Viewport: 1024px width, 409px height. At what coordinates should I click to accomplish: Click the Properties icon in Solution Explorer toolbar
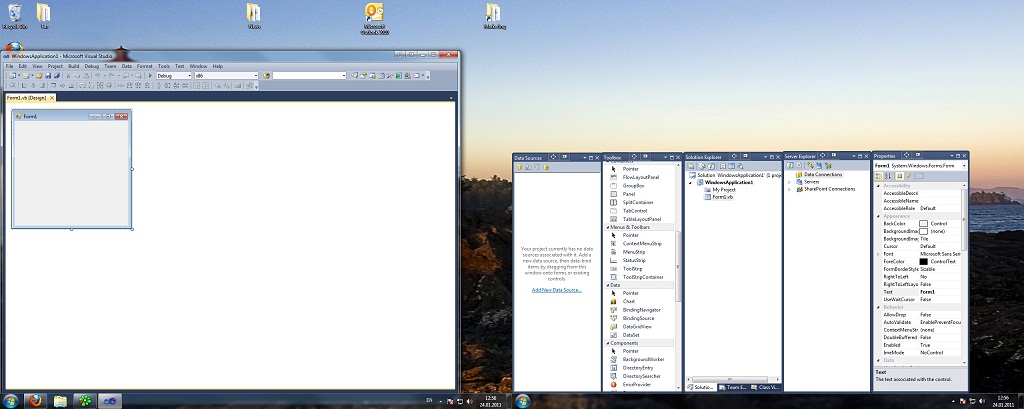(x=692, y=167)
